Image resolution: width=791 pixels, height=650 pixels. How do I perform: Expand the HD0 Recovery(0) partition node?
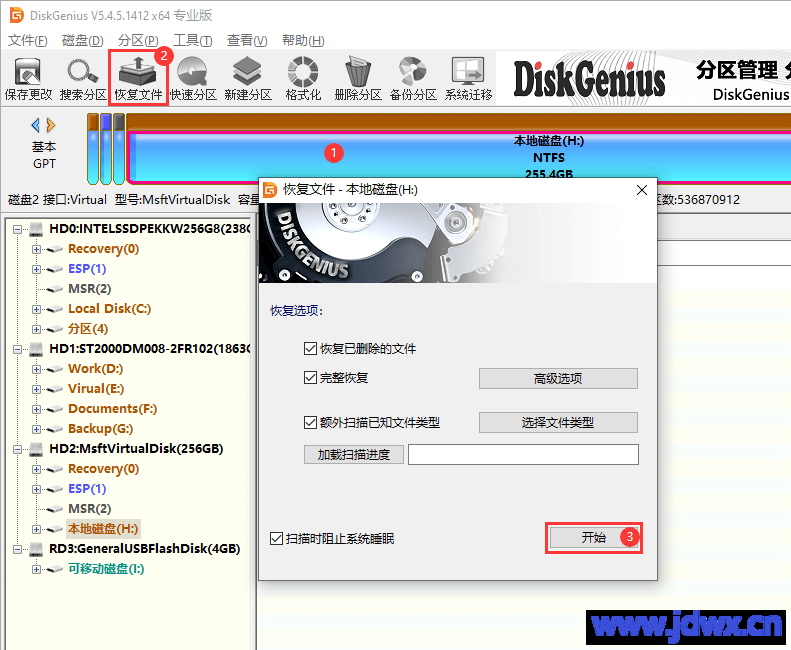pyautogui.click(x=36, y=249)
